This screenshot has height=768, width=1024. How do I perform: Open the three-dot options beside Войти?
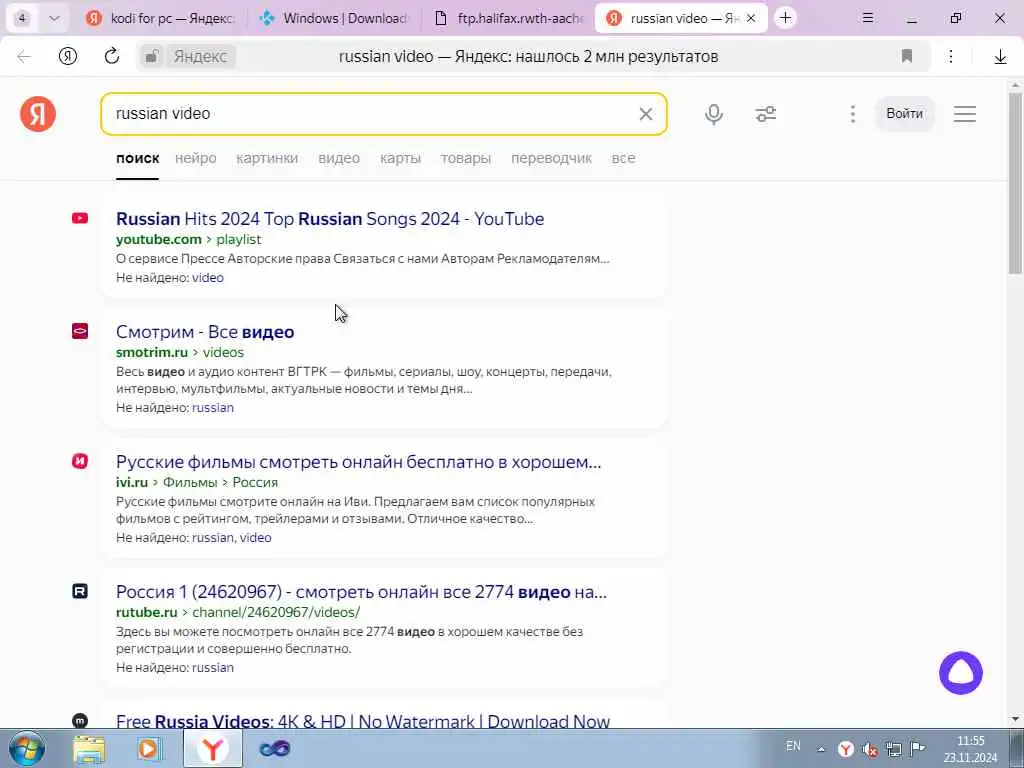[x=852, y=114]
